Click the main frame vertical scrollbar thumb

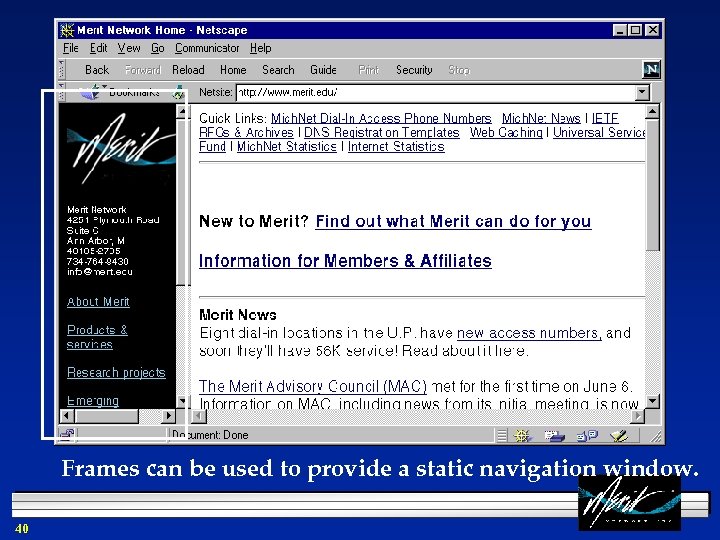point(652,185)
